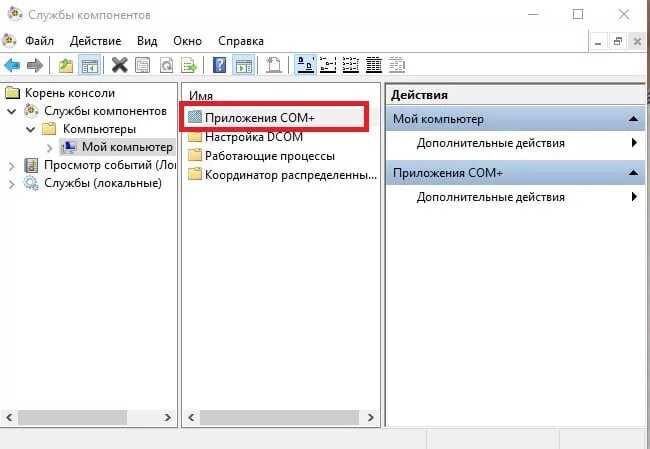Click right arrow of tree pane scrollbar
This screenshot has height=449, width=650.
tap(168, 417)
